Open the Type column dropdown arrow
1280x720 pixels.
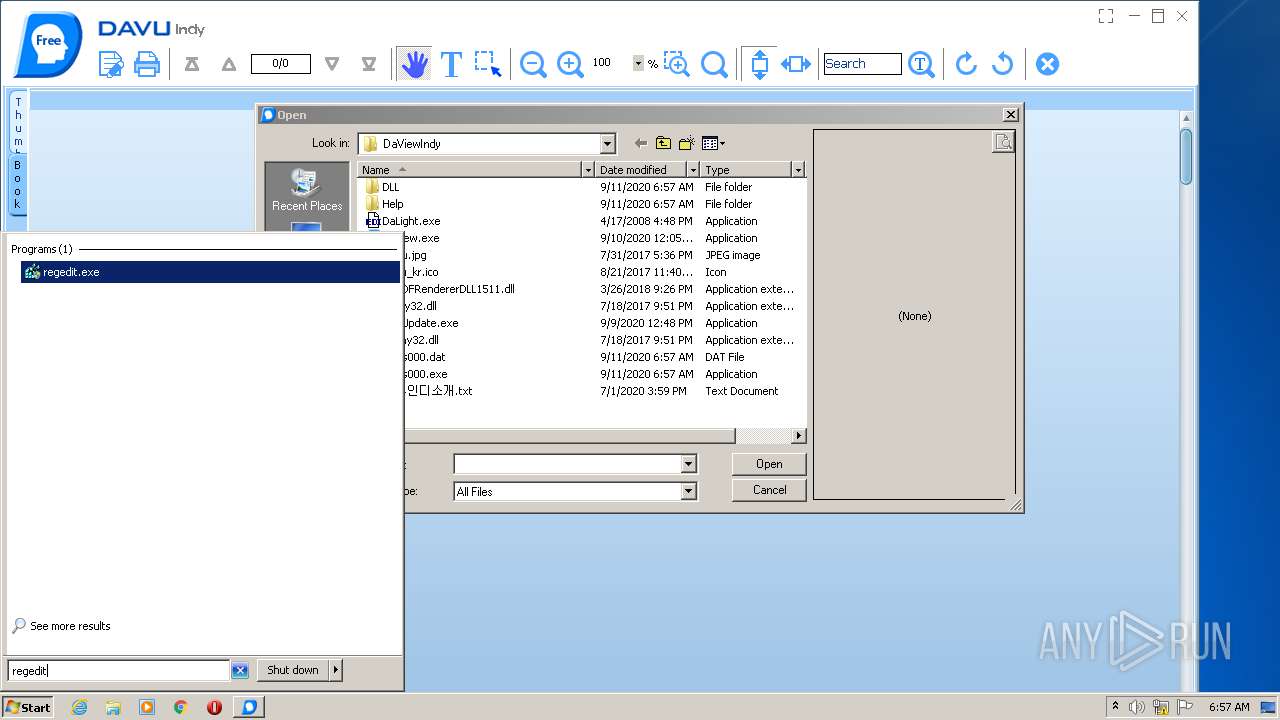[x=798, y=170]
